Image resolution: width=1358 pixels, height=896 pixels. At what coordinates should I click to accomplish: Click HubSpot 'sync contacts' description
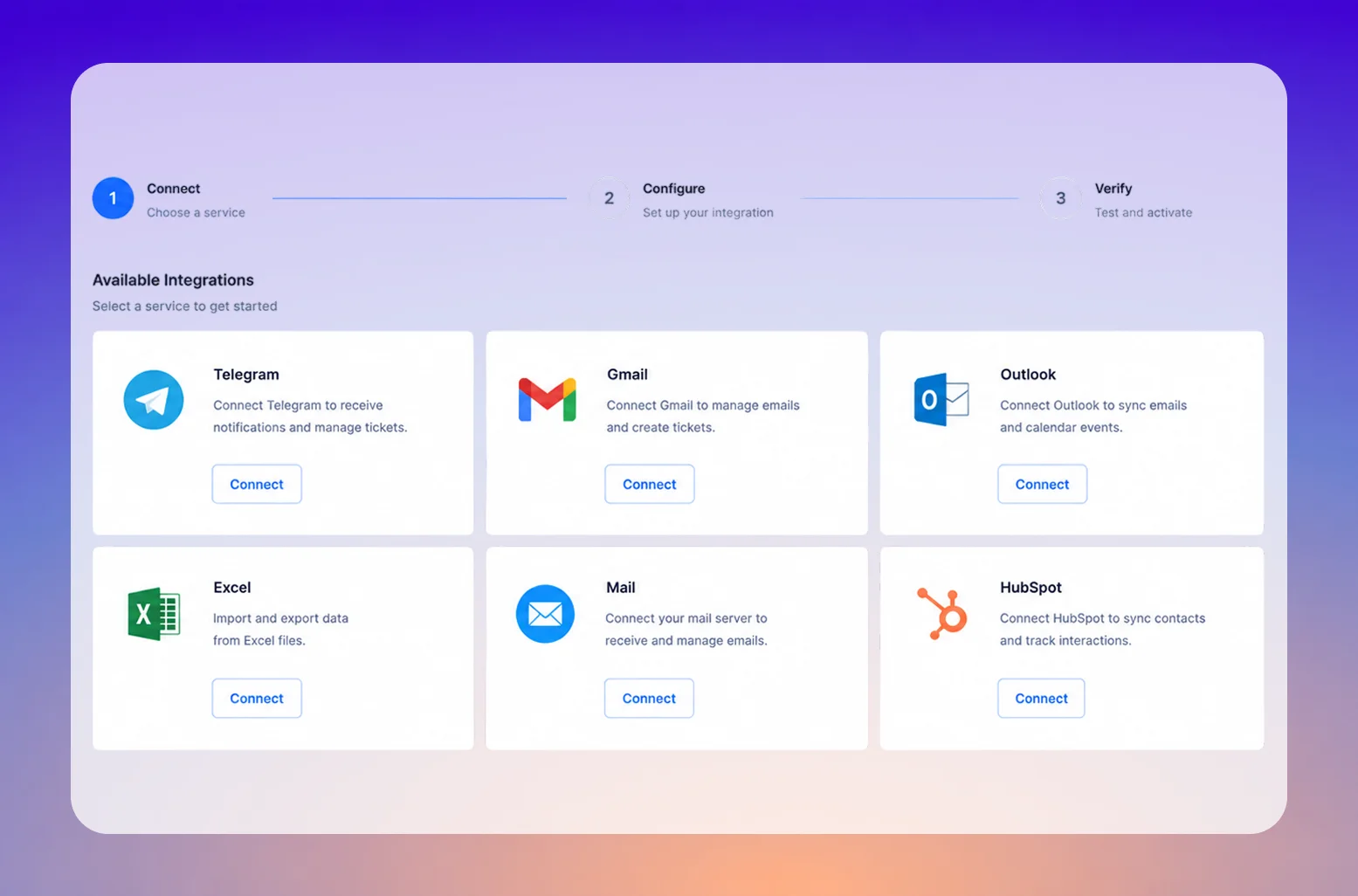(x=1102, y=629)
